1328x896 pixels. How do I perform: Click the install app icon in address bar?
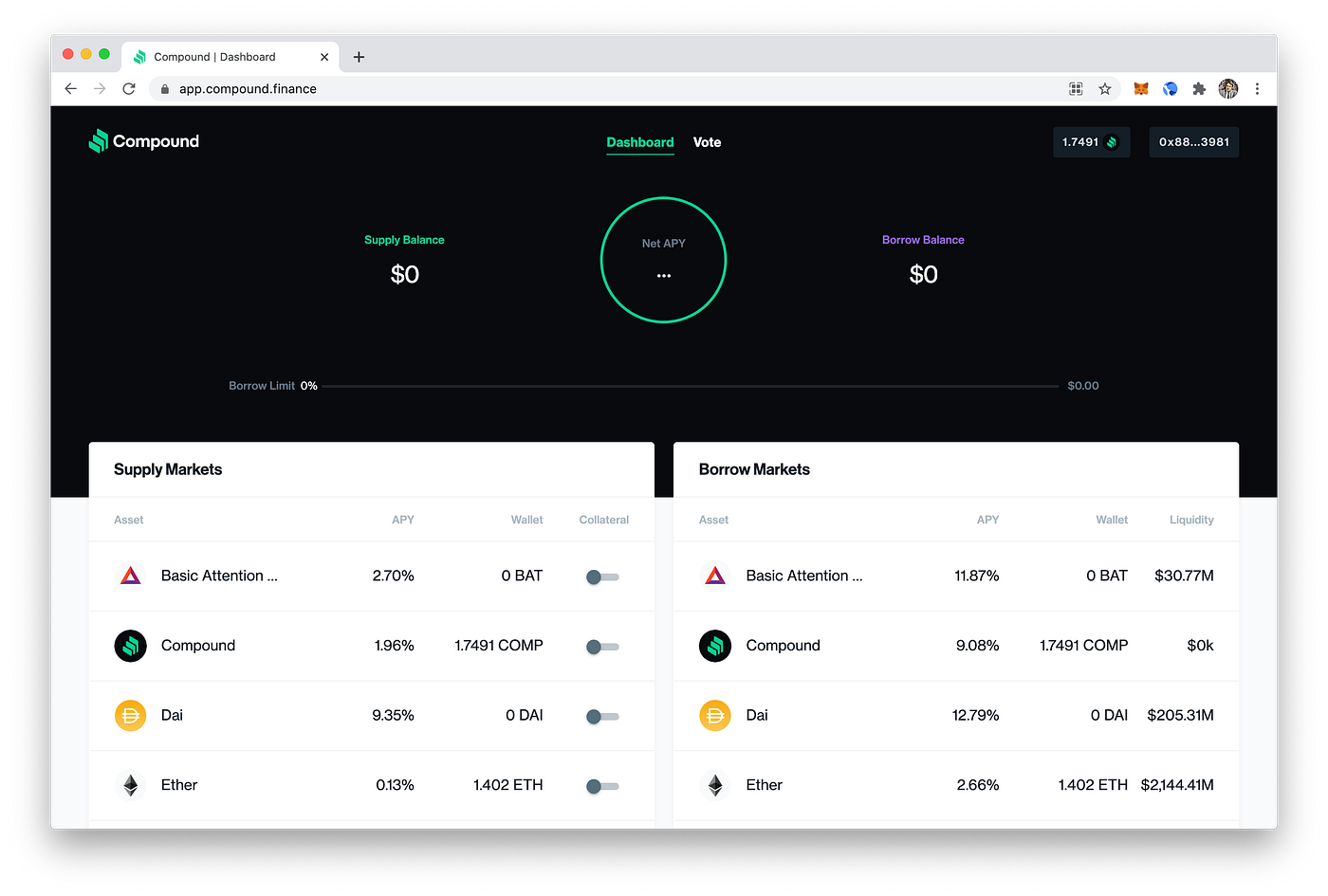(x=1076, y=88)
